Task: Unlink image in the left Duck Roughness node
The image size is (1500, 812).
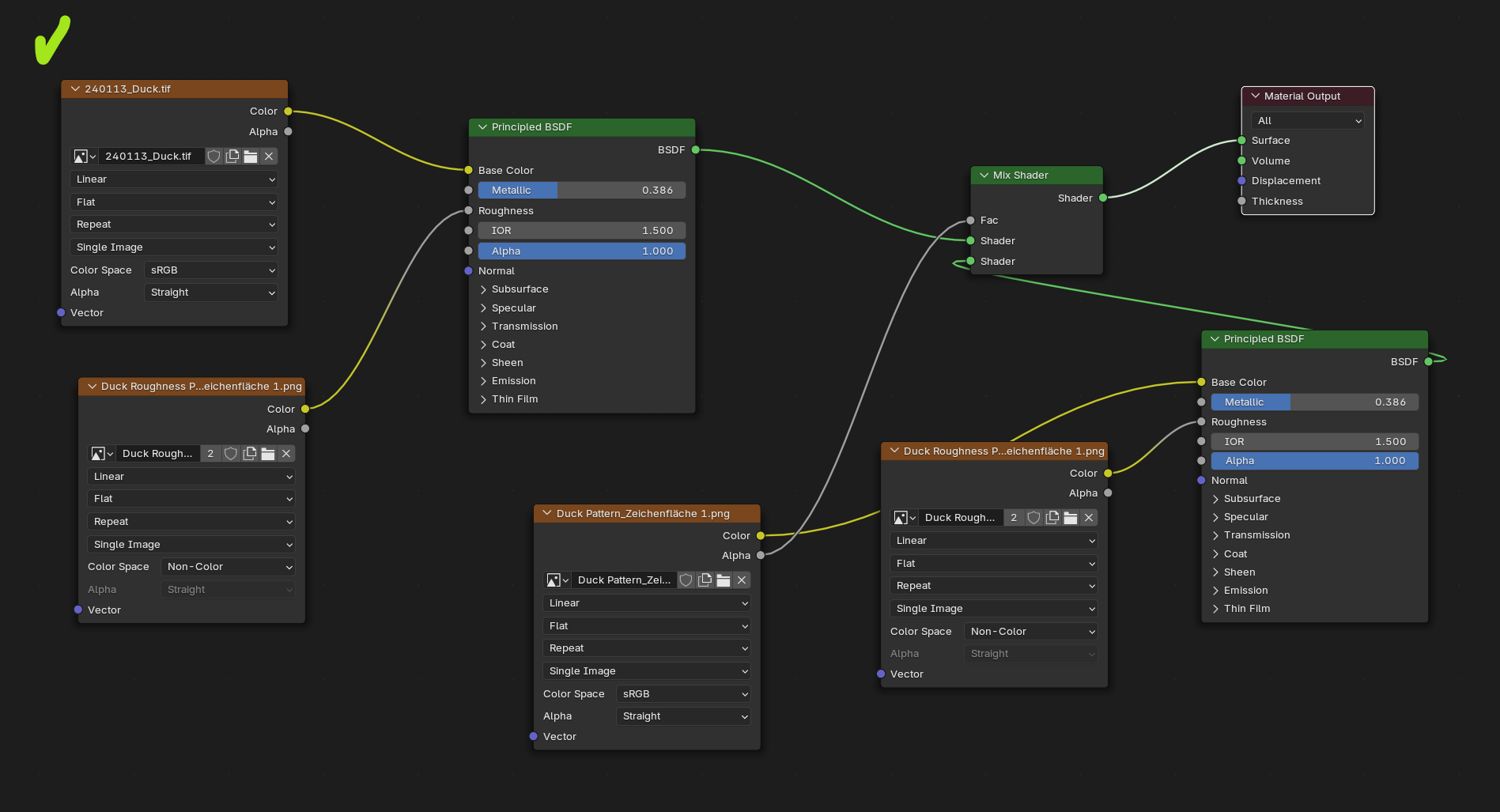Action: coord(286,454)
